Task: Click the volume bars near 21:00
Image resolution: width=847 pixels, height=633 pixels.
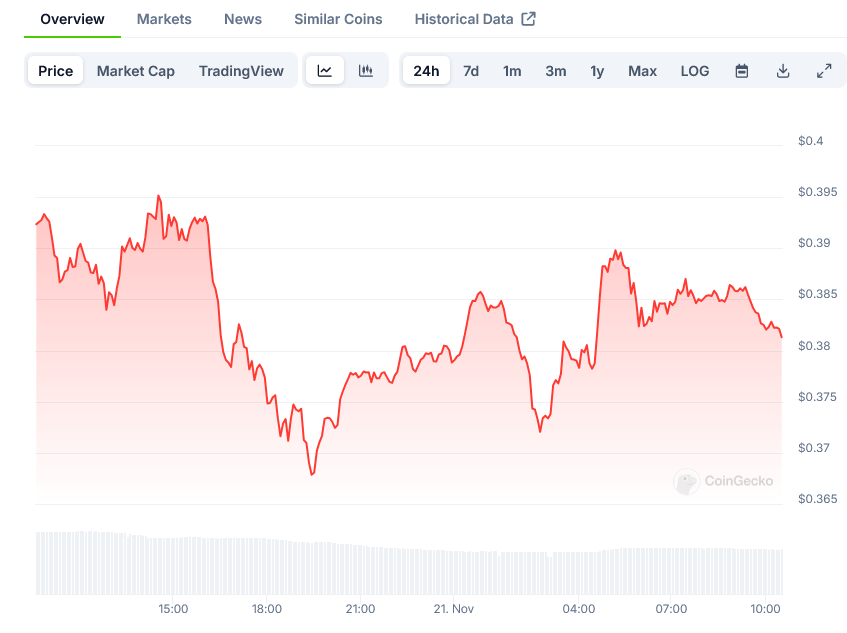Action: (360, 568)
